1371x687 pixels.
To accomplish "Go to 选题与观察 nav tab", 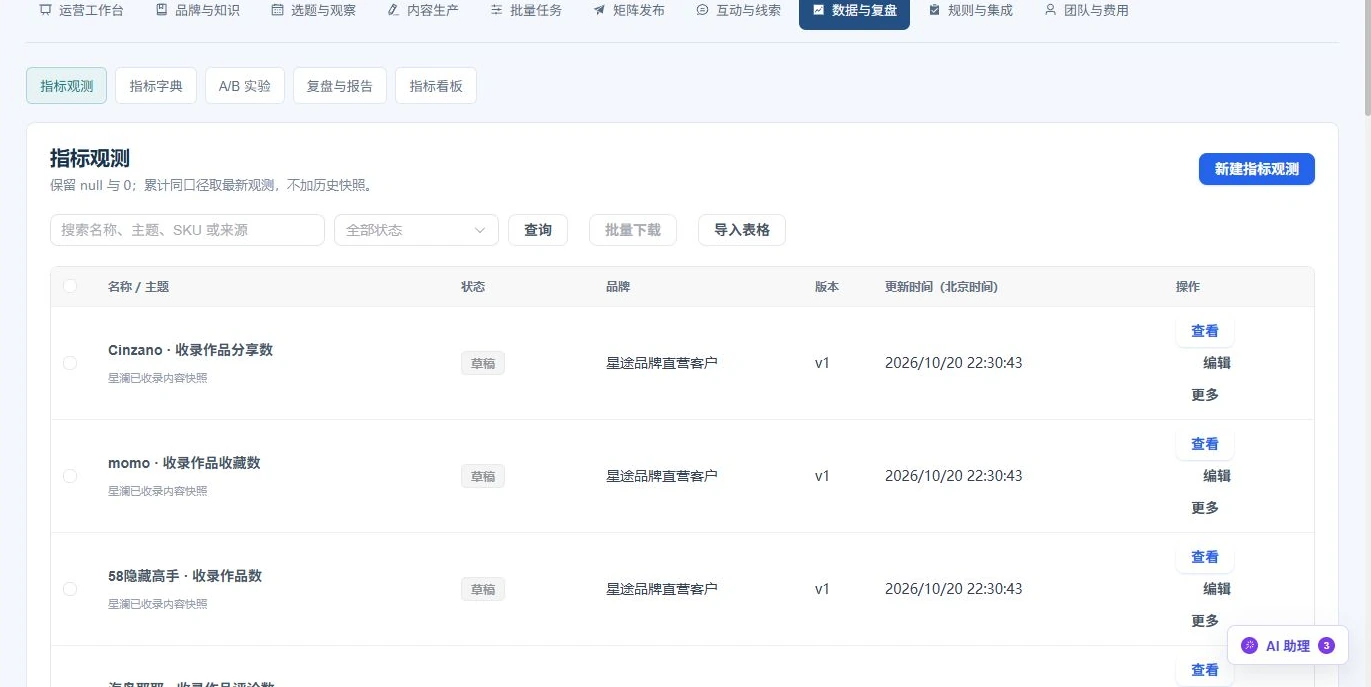I will tap(313, 11).
